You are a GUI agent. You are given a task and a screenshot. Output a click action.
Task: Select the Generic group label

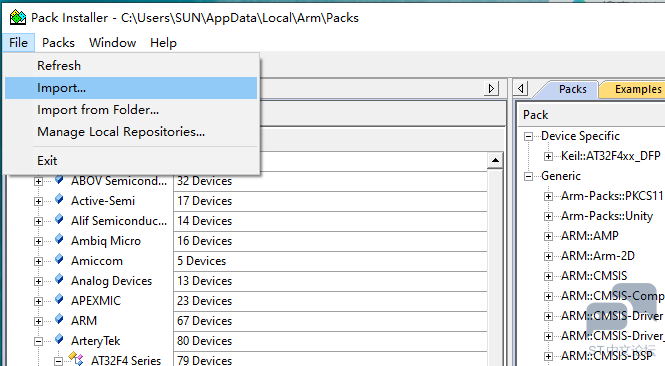561,176
